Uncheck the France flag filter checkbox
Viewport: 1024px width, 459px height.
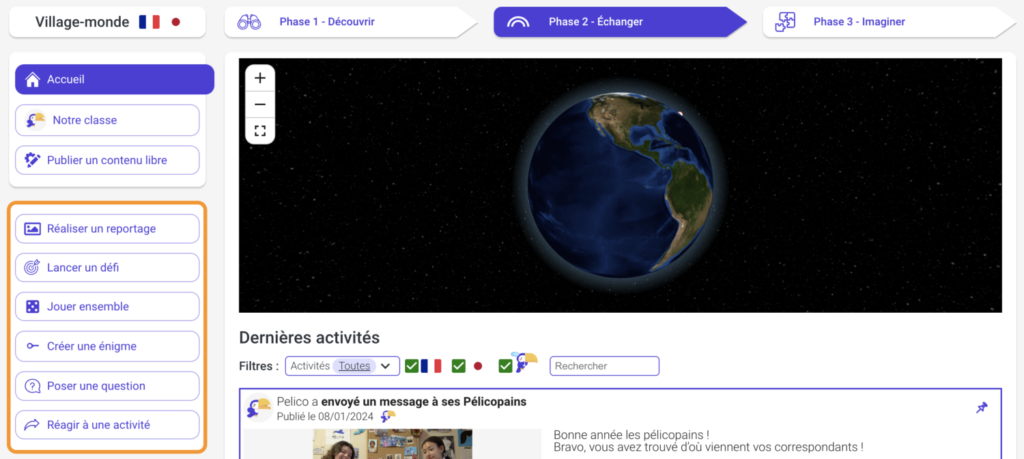coord(412,366)
